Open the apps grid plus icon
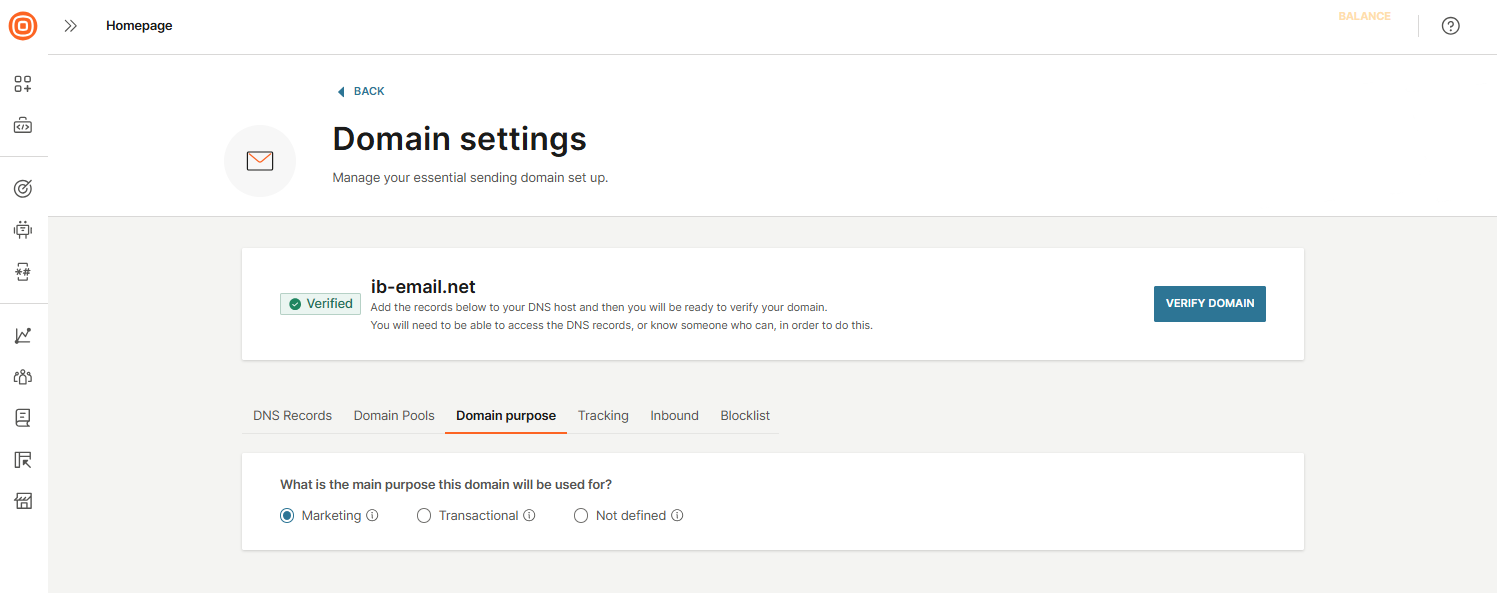This screenshot has height=593, width=1497. [x=23, y=84]
